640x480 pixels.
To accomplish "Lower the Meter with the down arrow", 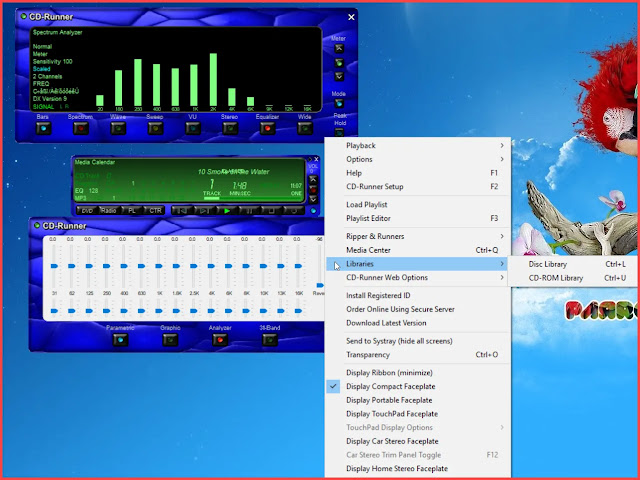I will [x=339, y=76].
